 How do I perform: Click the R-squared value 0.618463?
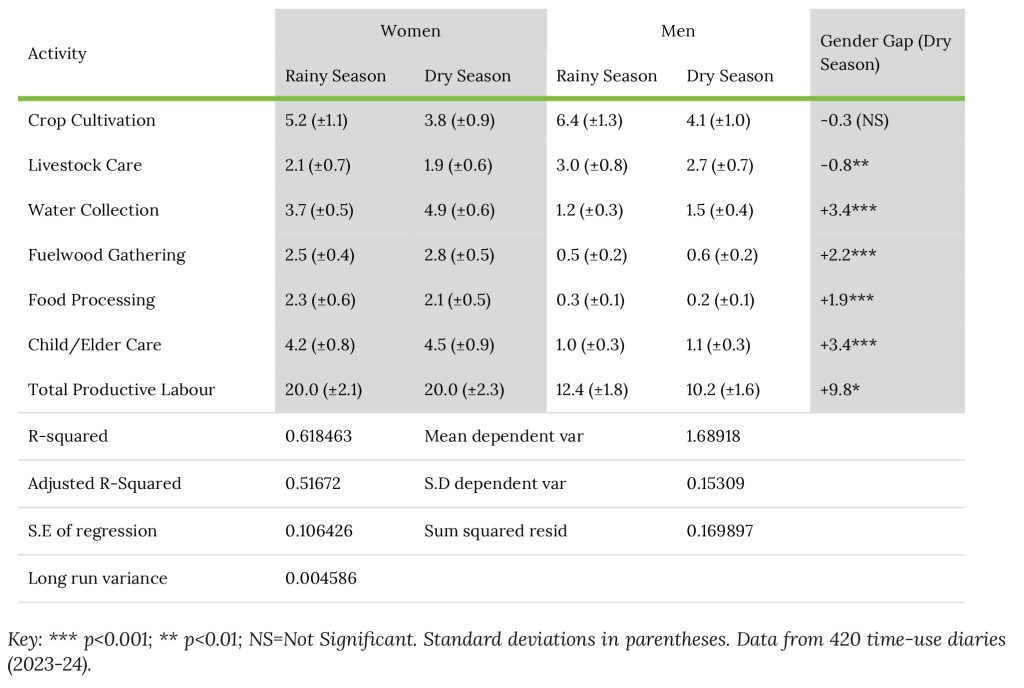[319, 436]
